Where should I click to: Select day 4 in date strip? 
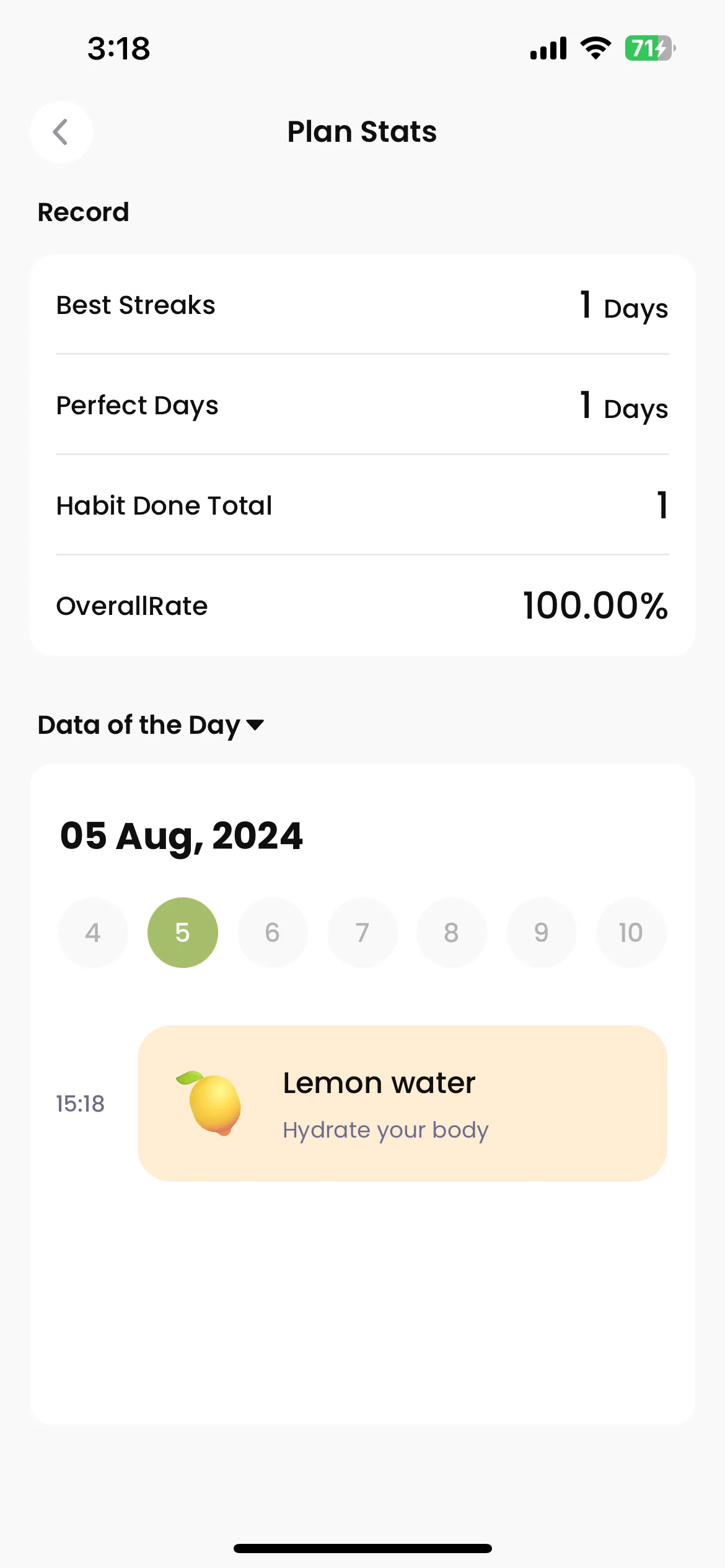[x=93, y=933]
